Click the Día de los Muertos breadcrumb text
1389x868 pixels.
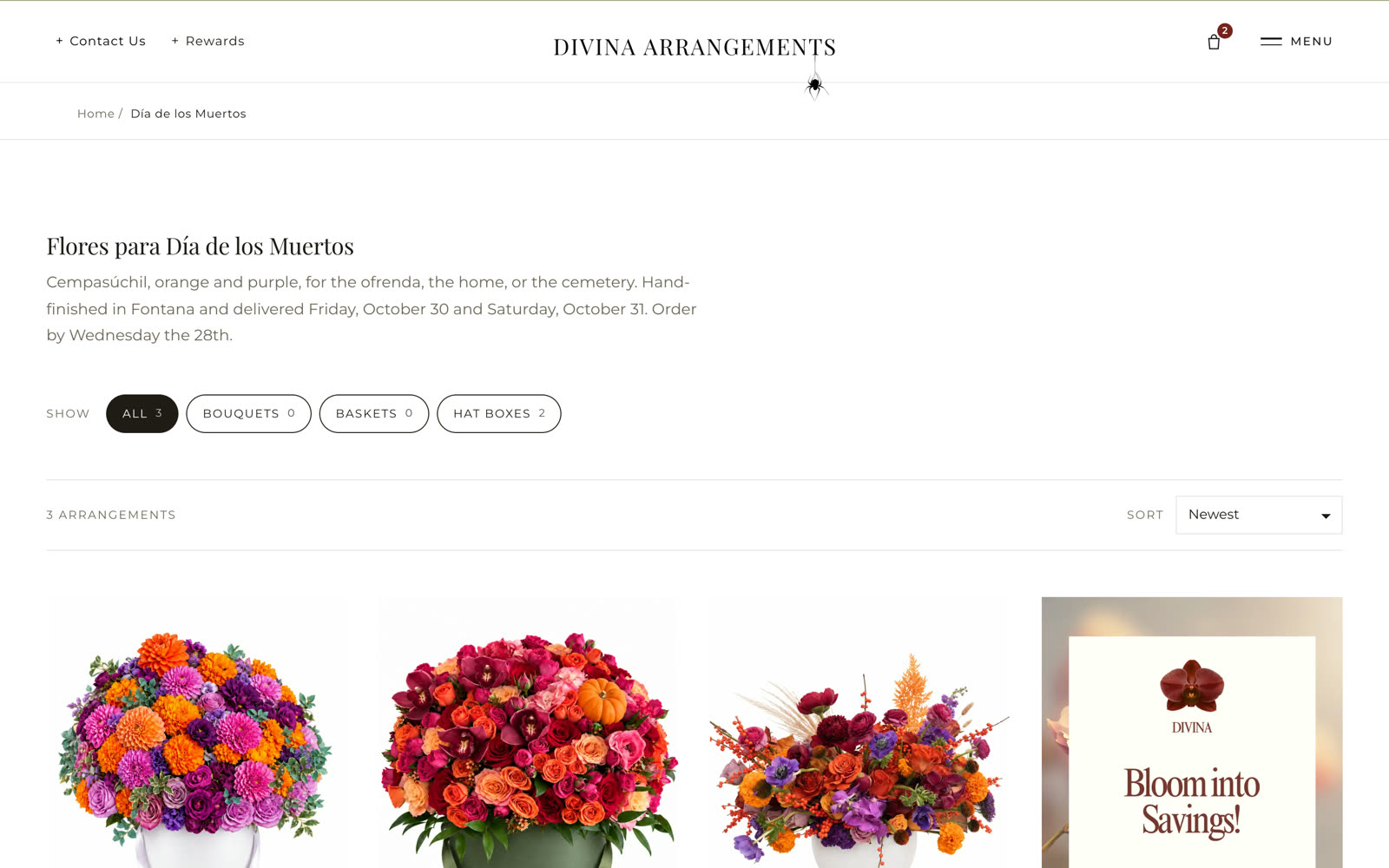click(188, 114)
